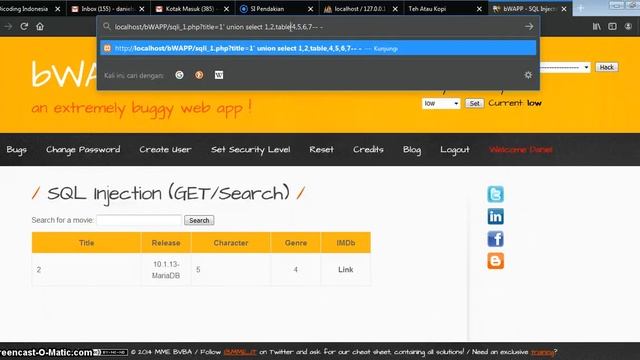Click the go arrow in the address bar
The width and height of the screenshot is (640, 360).
point(529,27)
